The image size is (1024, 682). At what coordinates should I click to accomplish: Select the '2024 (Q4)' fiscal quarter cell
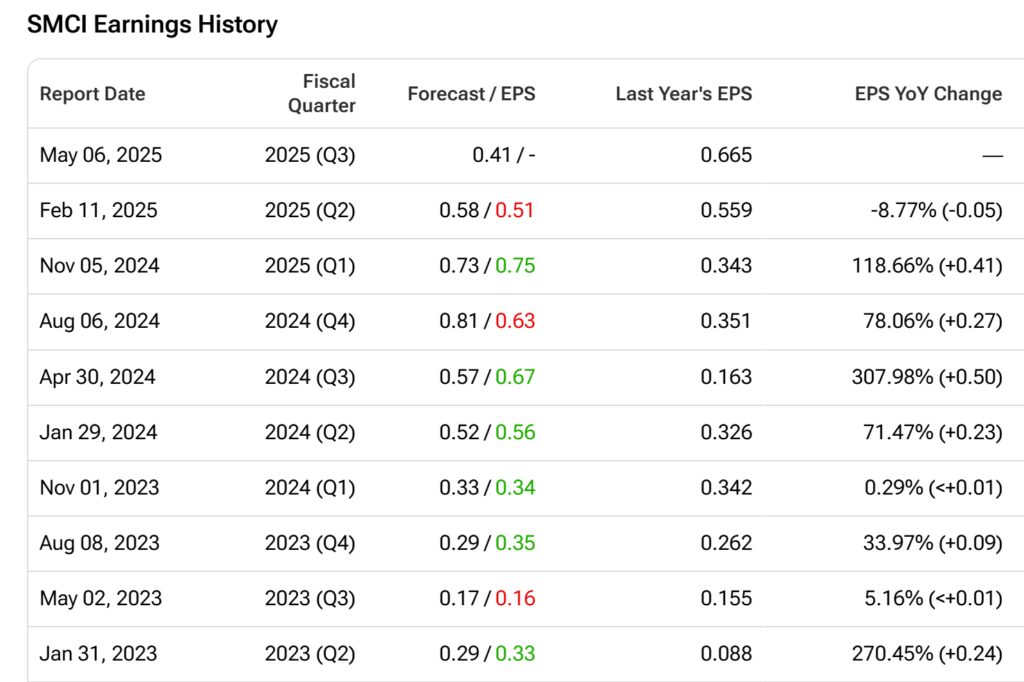(310, 321)
